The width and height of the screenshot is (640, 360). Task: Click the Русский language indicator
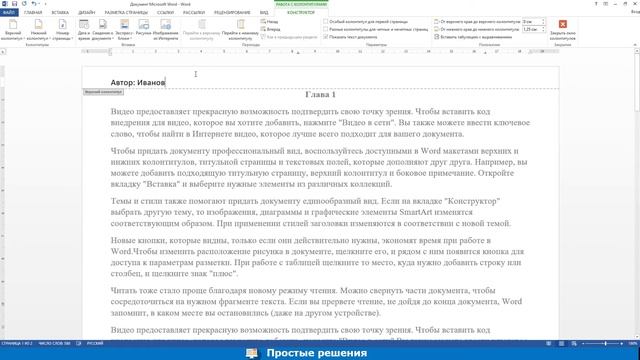coord(95,344)
